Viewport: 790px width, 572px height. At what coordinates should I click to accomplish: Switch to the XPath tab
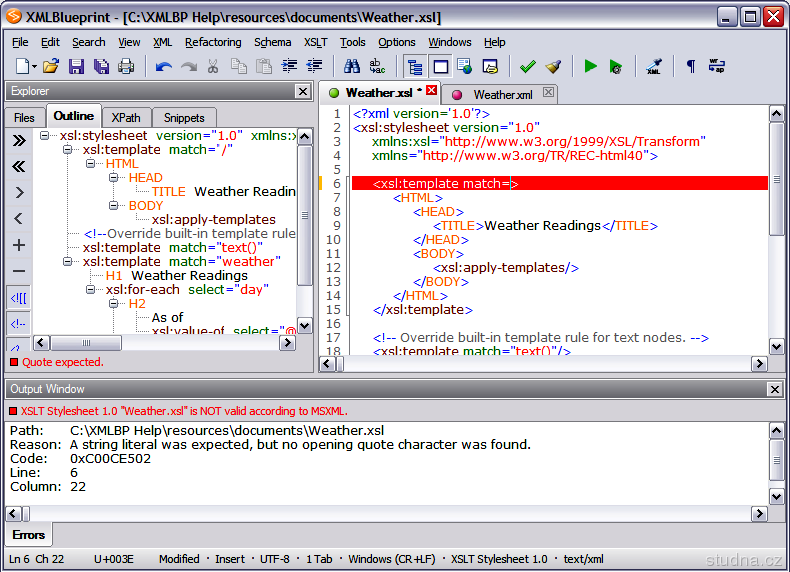click(x=126, y=117)
